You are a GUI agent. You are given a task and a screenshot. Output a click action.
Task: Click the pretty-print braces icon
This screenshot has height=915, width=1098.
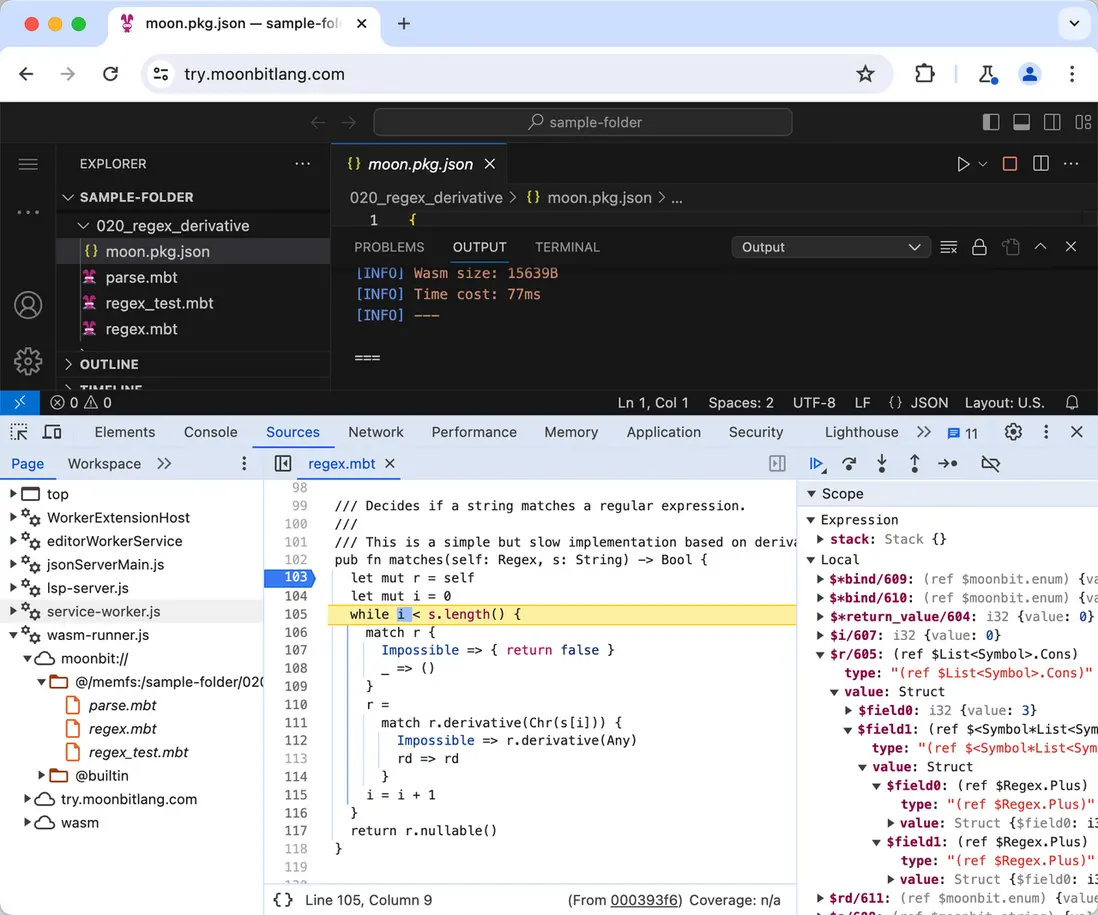coord(283,900)
